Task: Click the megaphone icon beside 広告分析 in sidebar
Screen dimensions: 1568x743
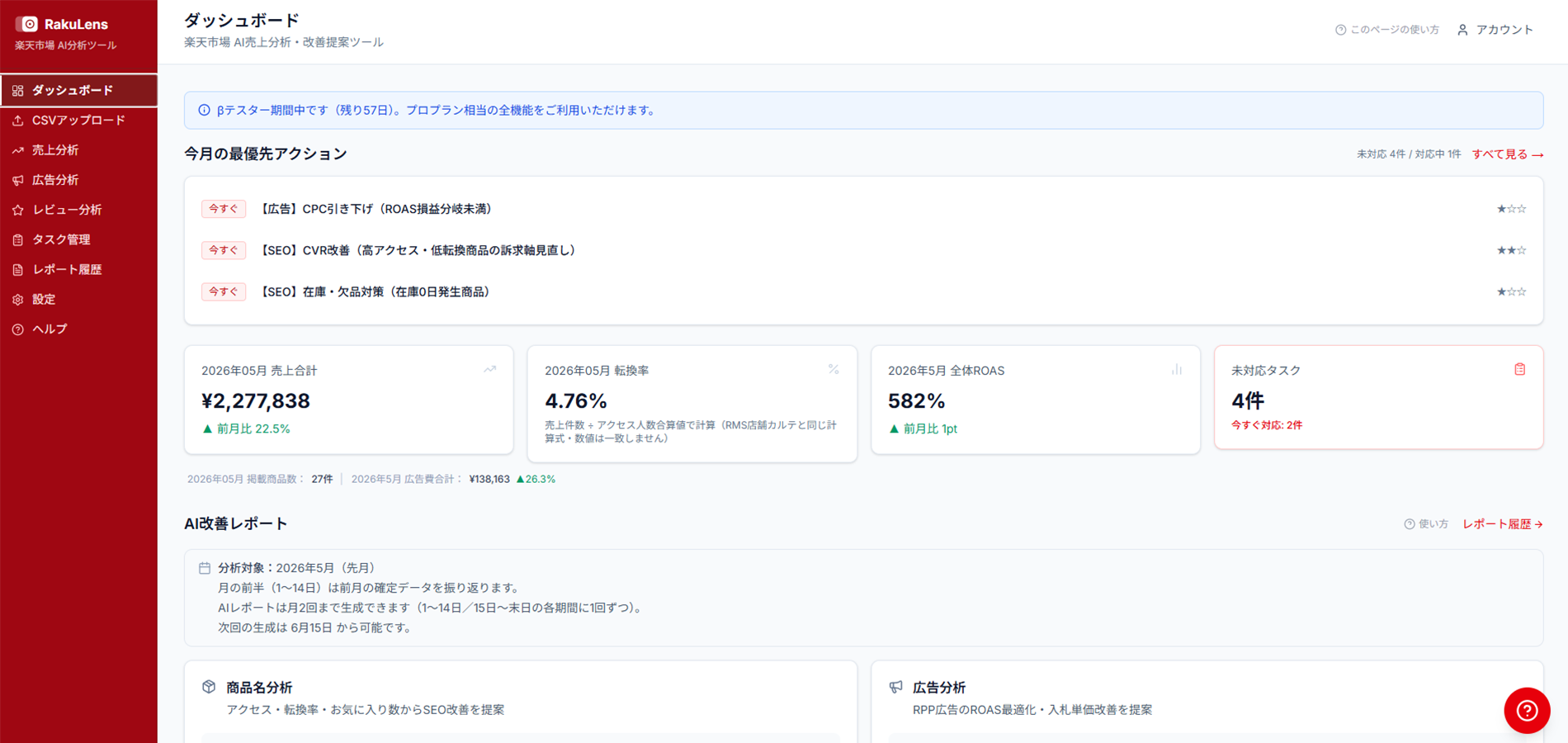Action: click(18, 180)
